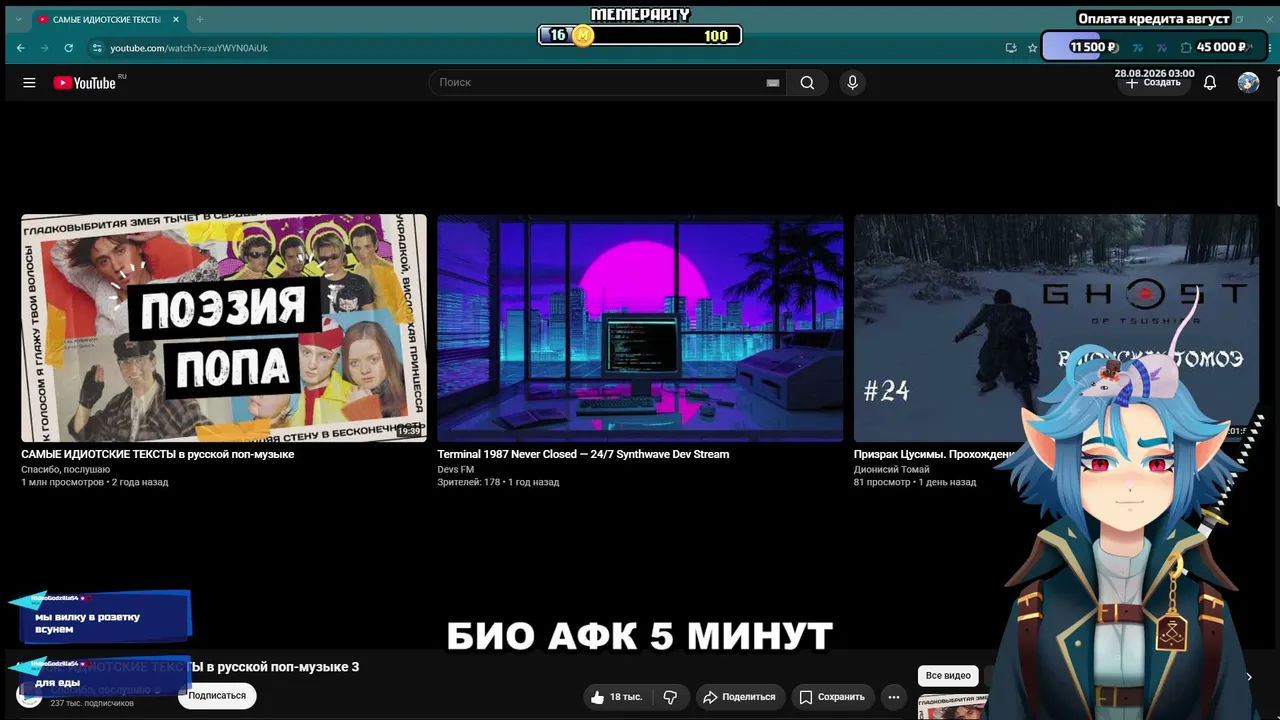Open the browser three-dot menu
The width and height of the screenshot is (1280, 720).
[1271, 48]
